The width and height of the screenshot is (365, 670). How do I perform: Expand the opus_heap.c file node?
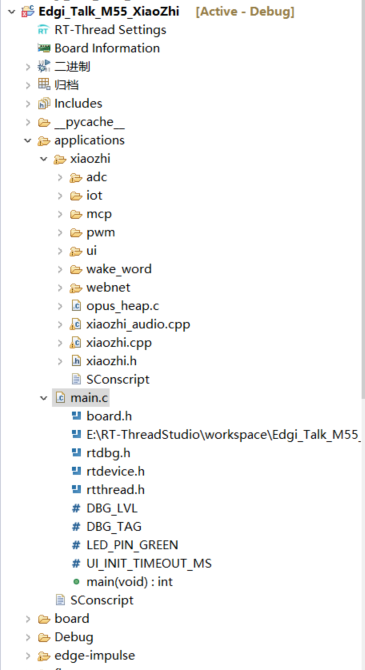pos(60,306)
